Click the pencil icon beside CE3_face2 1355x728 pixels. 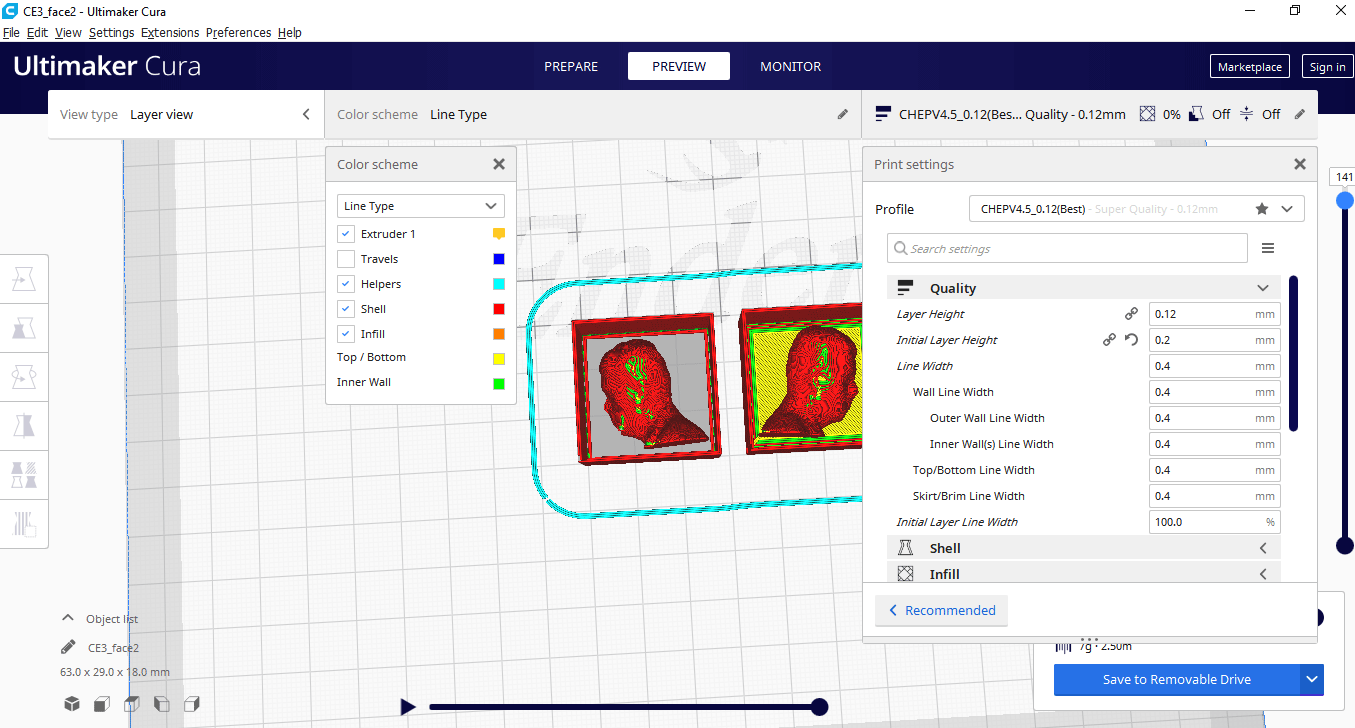[68, 647]
